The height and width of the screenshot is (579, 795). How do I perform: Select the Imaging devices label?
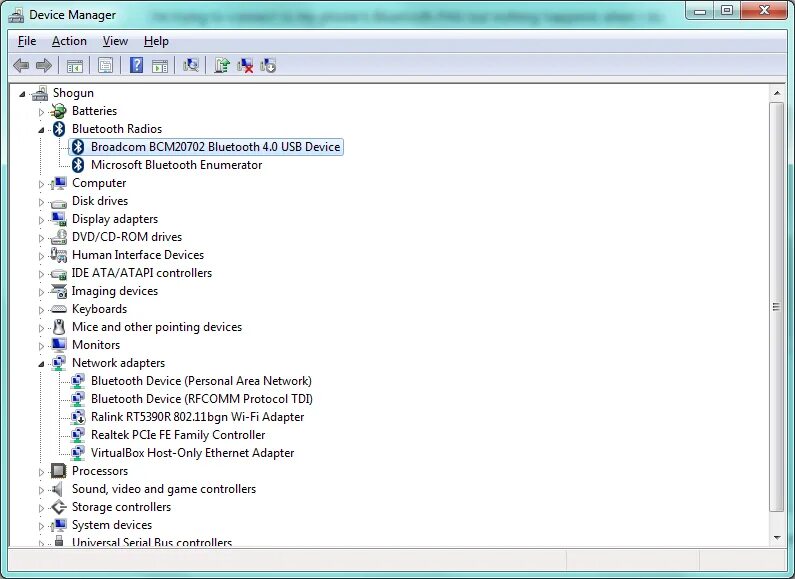115,291
